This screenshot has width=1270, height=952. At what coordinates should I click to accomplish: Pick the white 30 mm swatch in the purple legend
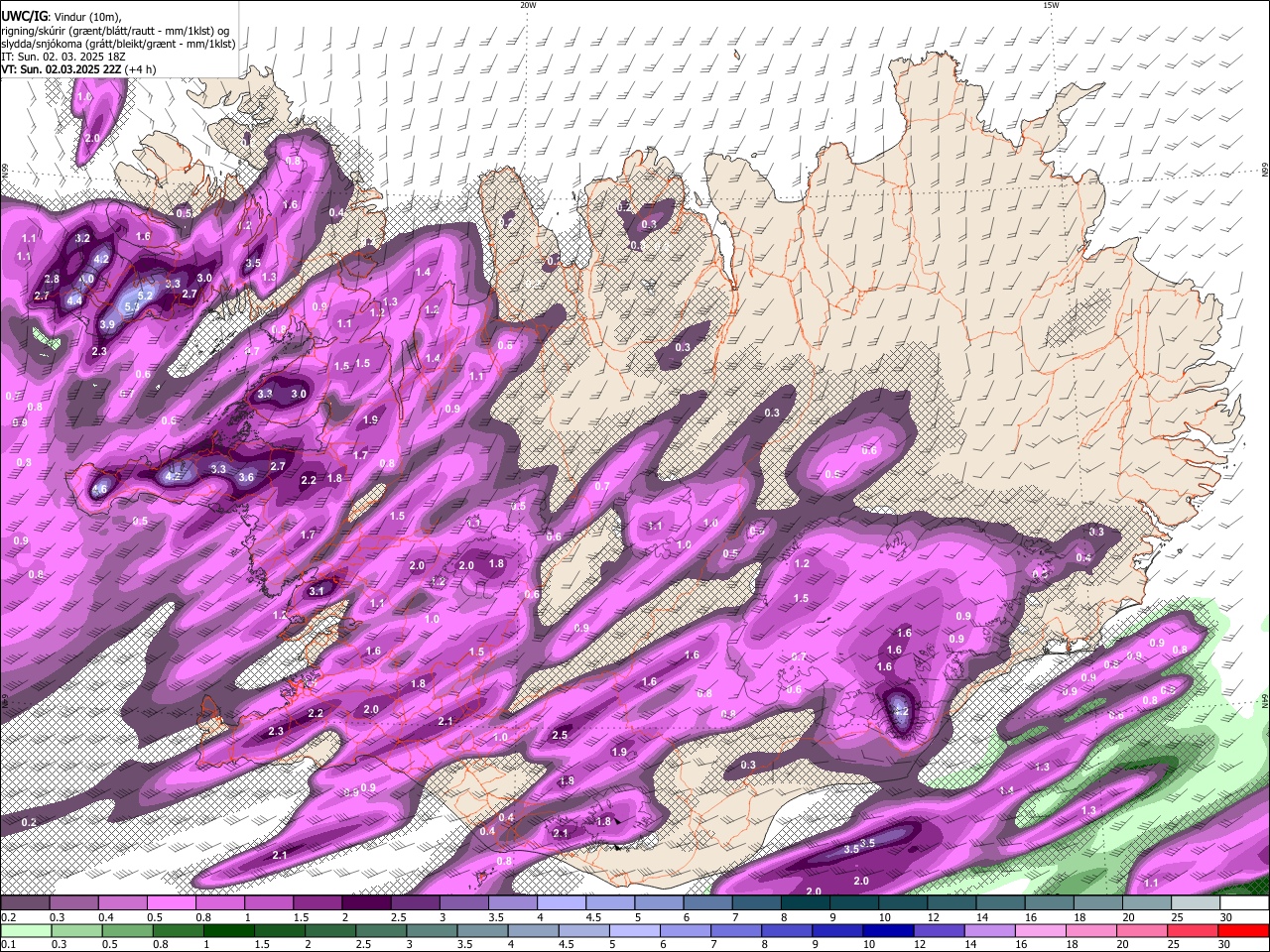click(1245, 902)
